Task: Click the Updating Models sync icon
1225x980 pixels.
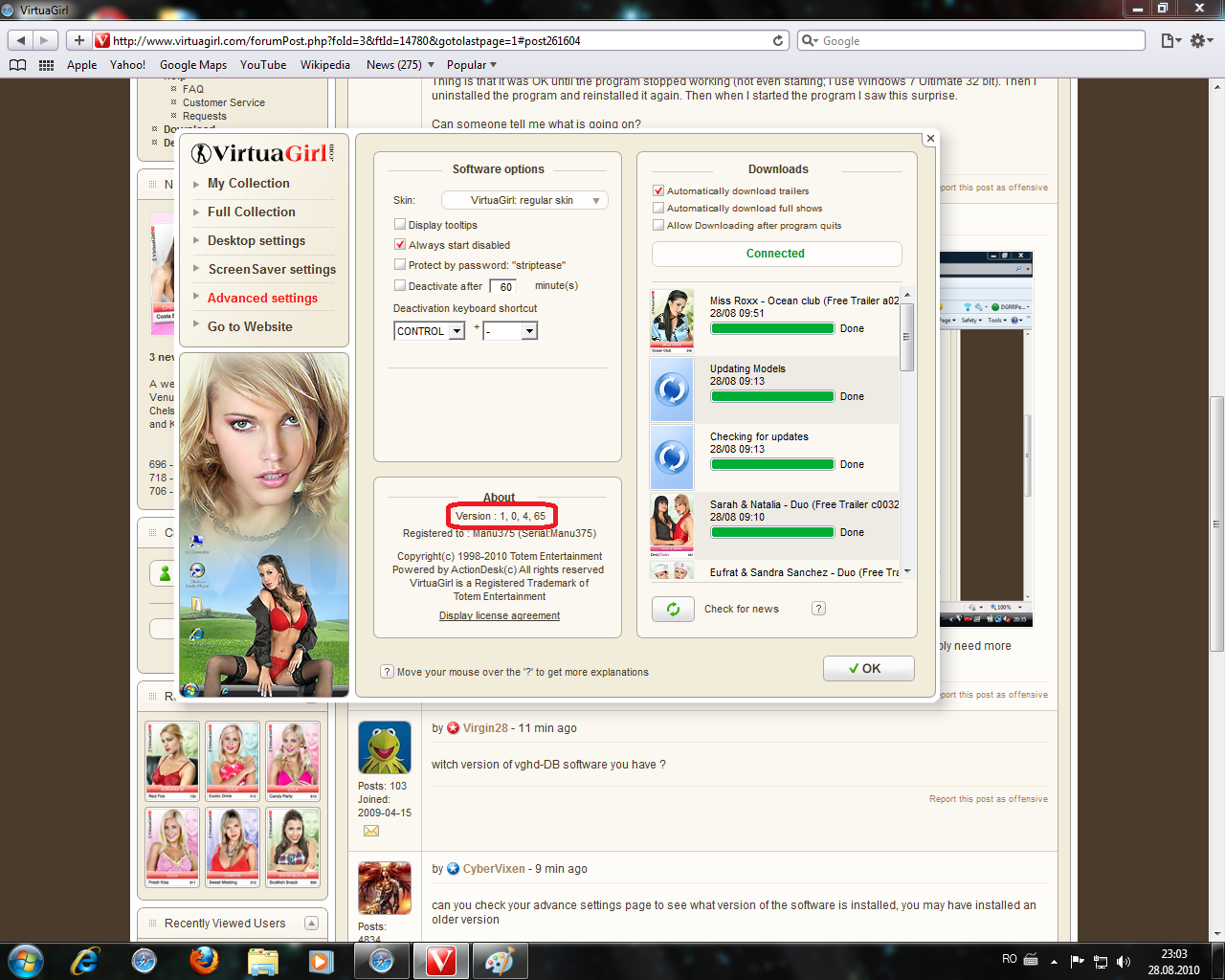Action: [672, 390]
